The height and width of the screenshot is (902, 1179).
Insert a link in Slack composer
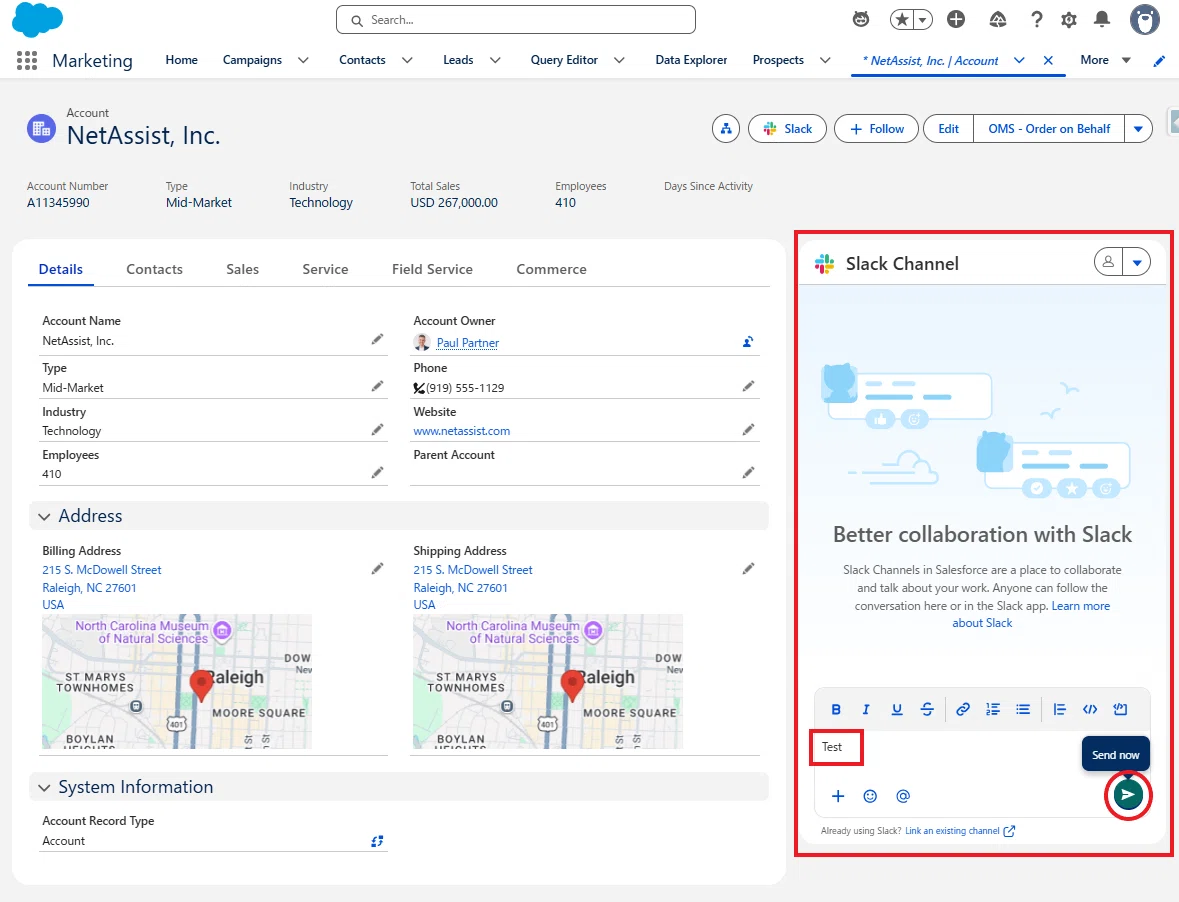tap(962, 710)
